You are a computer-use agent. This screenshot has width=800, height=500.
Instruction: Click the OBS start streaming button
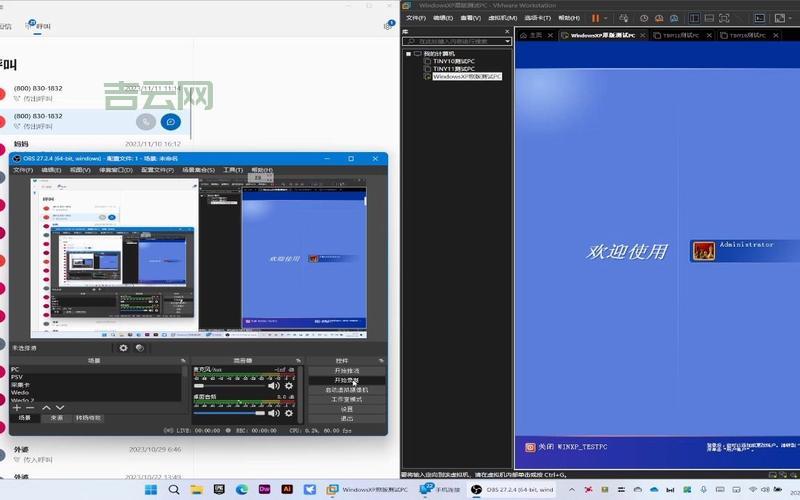(347, 371)
